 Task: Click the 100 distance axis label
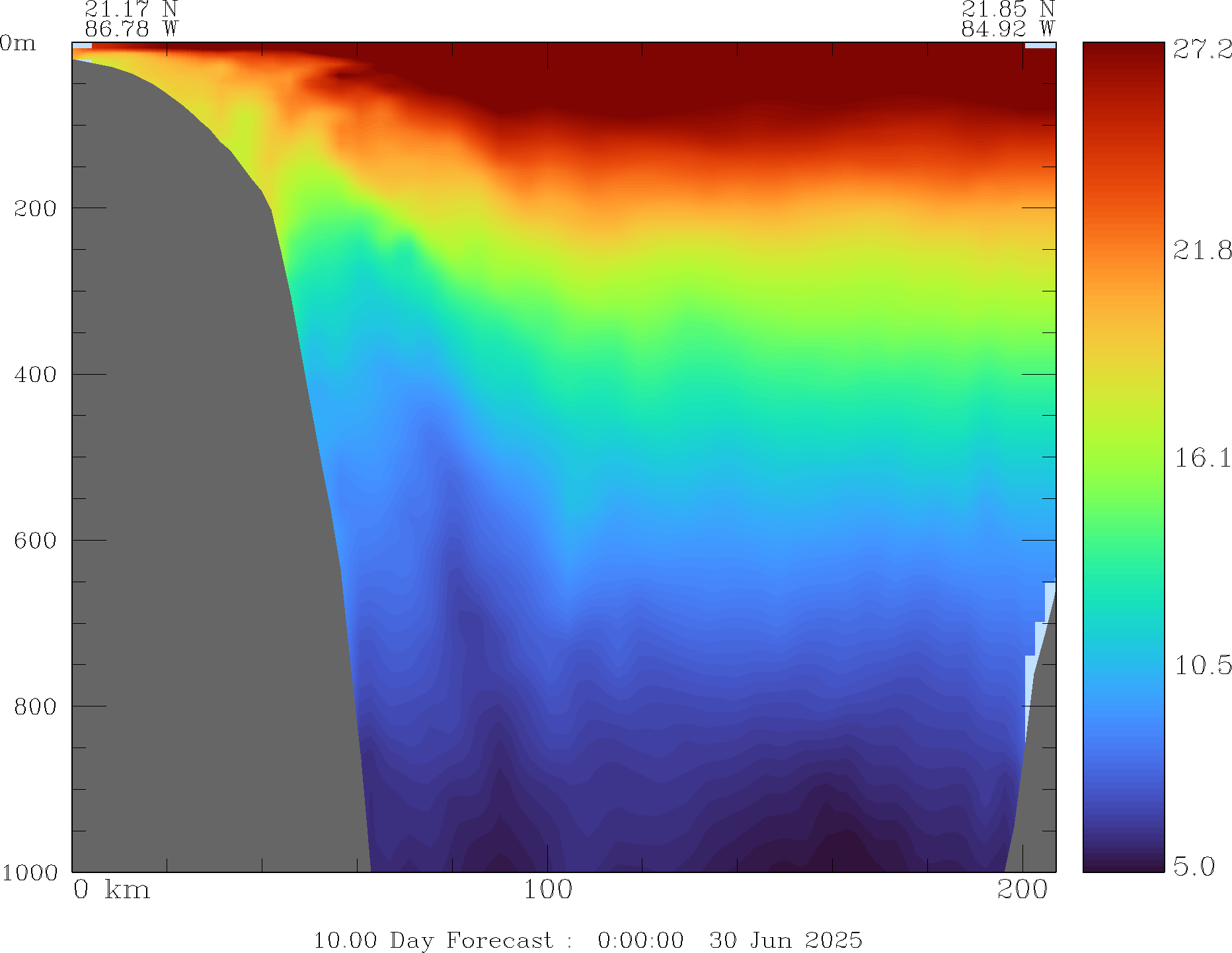point(547,890)
